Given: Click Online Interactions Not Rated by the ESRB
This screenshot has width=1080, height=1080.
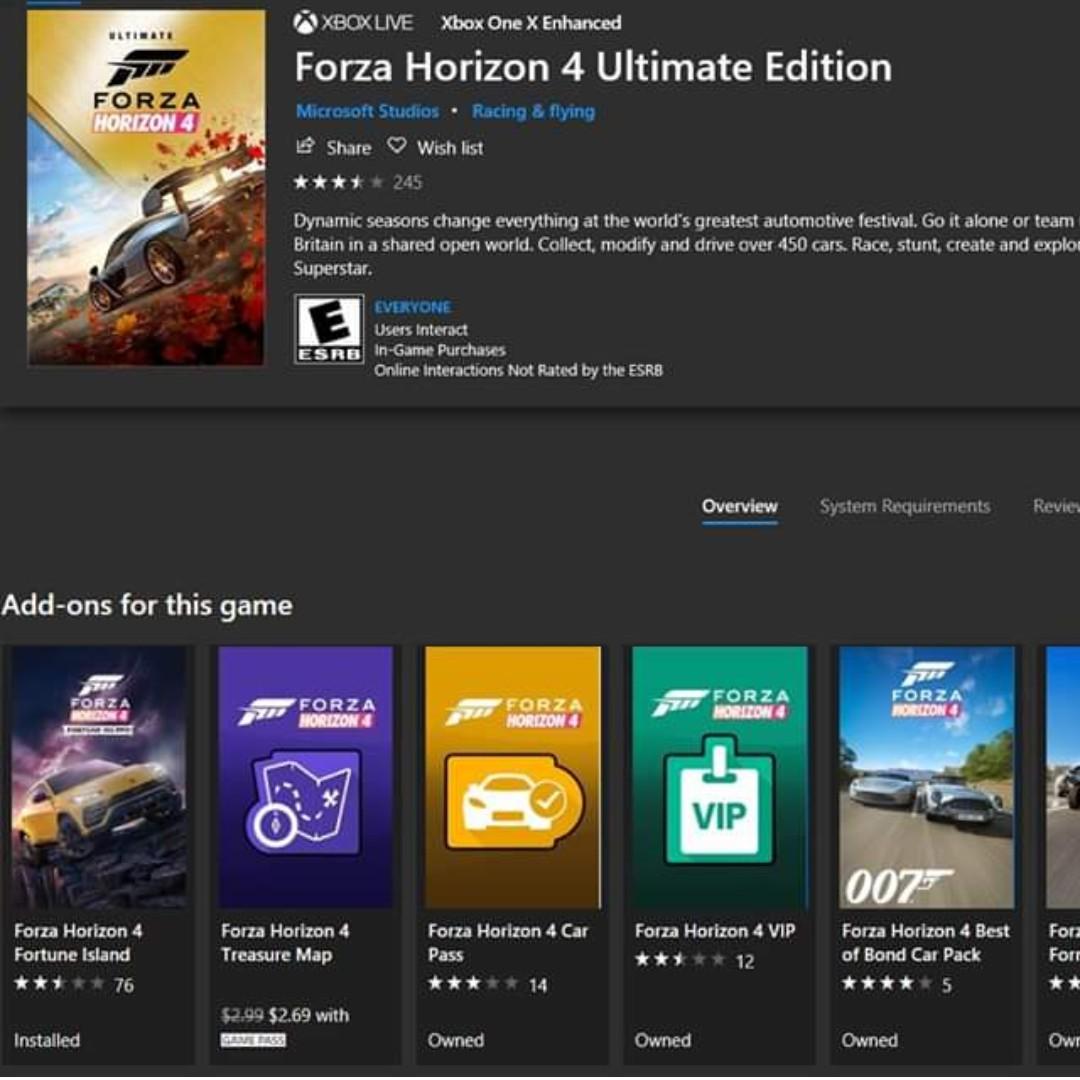Looking at the screenshot, I should tap(518, 371).
